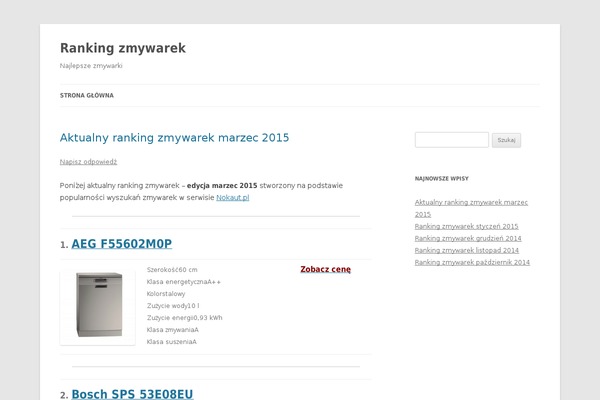Open the Ranking zmywarek site title

point(123,48)
